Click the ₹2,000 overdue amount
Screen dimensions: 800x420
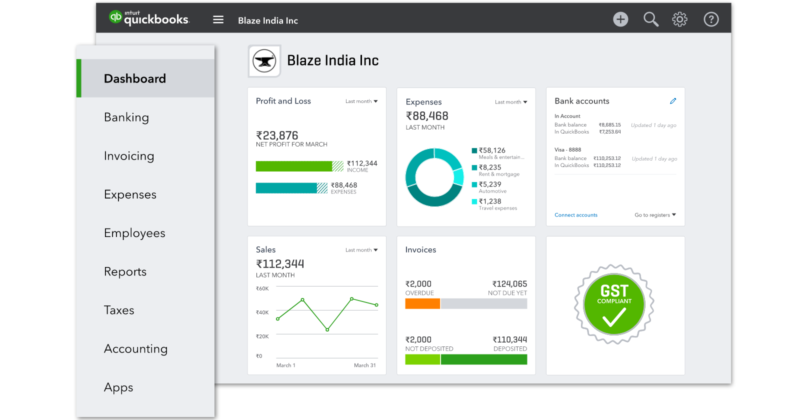pyautogui.click(x=418, y=284)
